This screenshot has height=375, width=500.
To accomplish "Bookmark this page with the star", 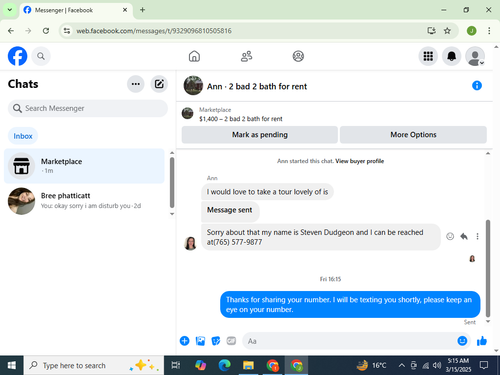I will point(447,31).
